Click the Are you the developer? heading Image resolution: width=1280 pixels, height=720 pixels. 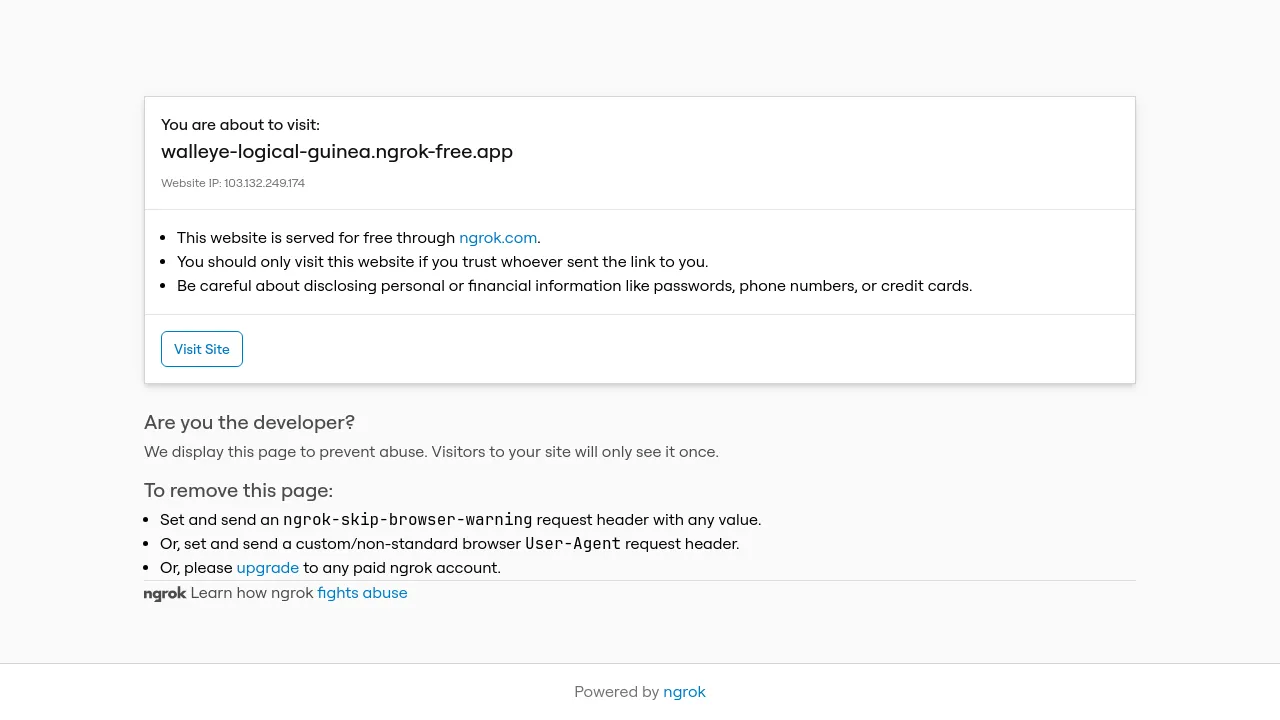pyautogui.click(x=249, y=422)
